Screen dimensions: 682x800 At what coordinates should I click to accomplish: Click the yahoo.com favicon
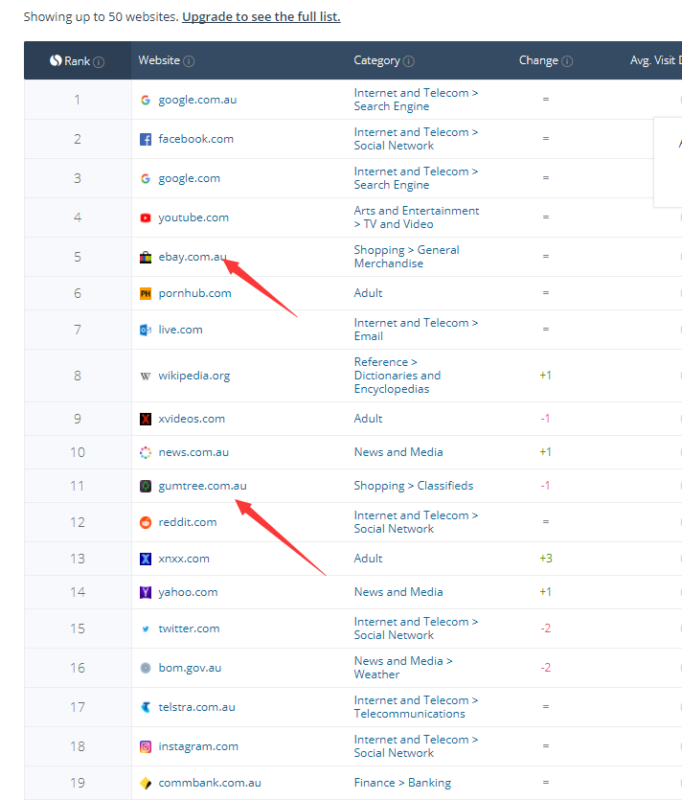(145, 592)
